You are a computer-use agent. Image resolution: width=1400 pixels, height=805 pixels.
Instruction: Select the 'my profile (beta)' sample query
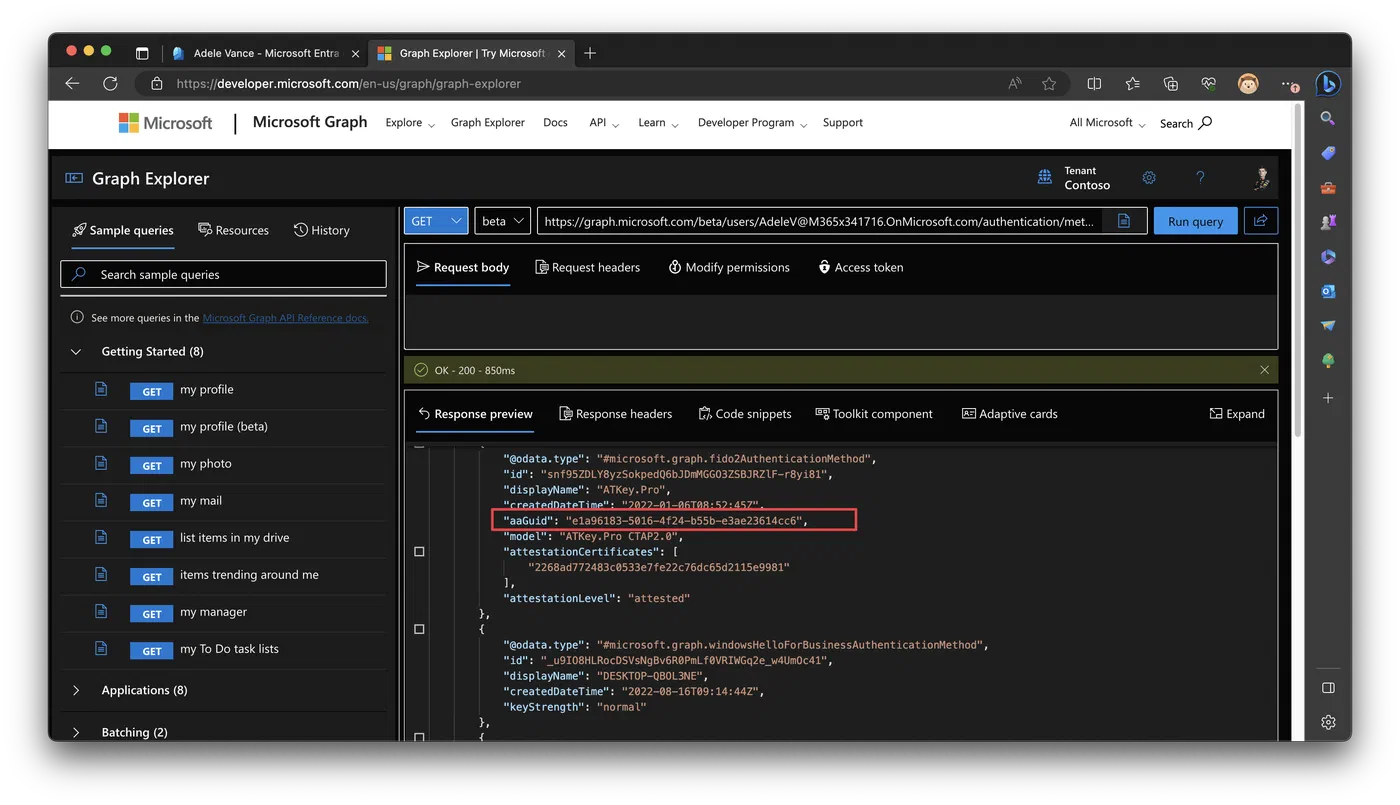[x=224, y=427]
